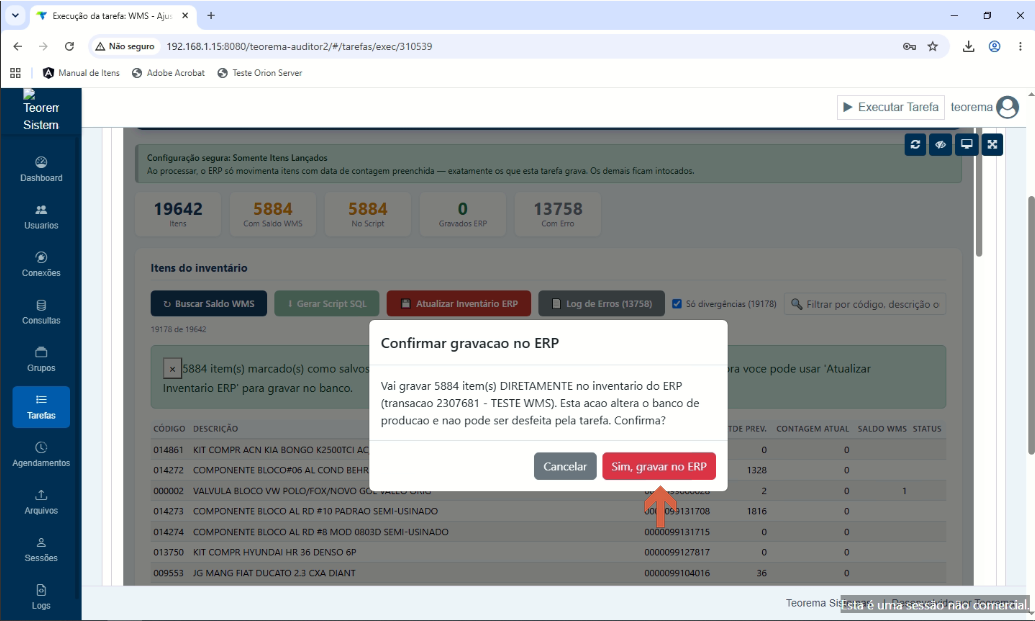The image size is (1035, 621).
Task: Click row JG MANG FIAT DUCATO 2.3
Action: point(549,573)
